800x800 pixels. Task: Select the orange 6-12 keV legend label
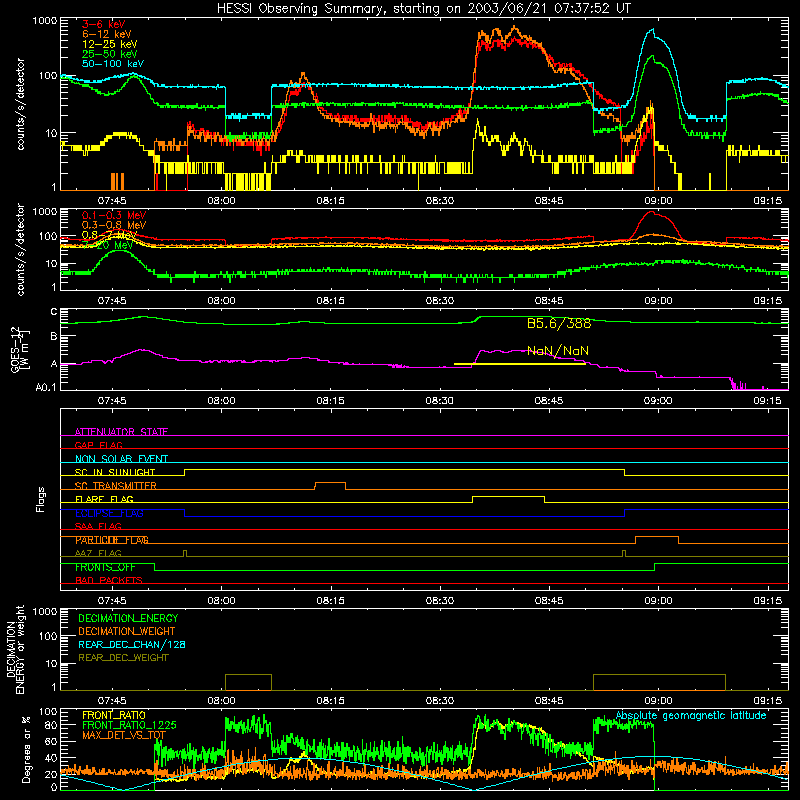click(106, 34)
